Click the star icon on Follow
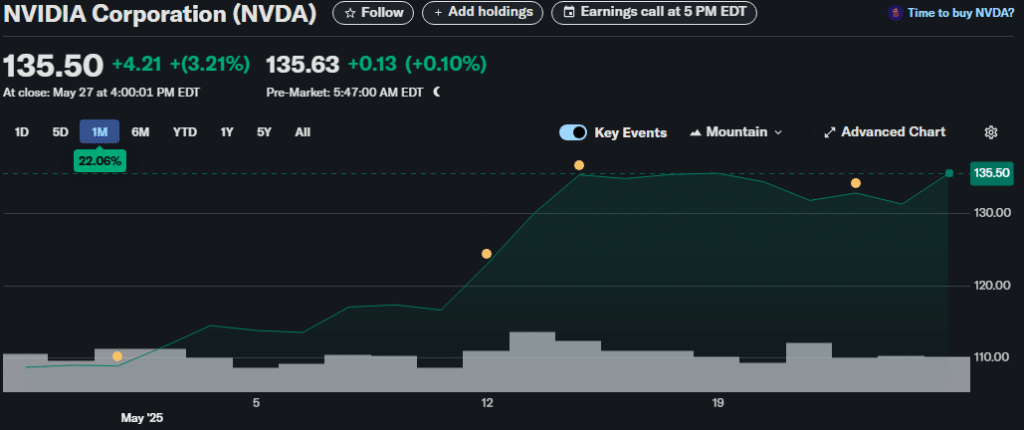The image size is (1024, 430). 350,13
